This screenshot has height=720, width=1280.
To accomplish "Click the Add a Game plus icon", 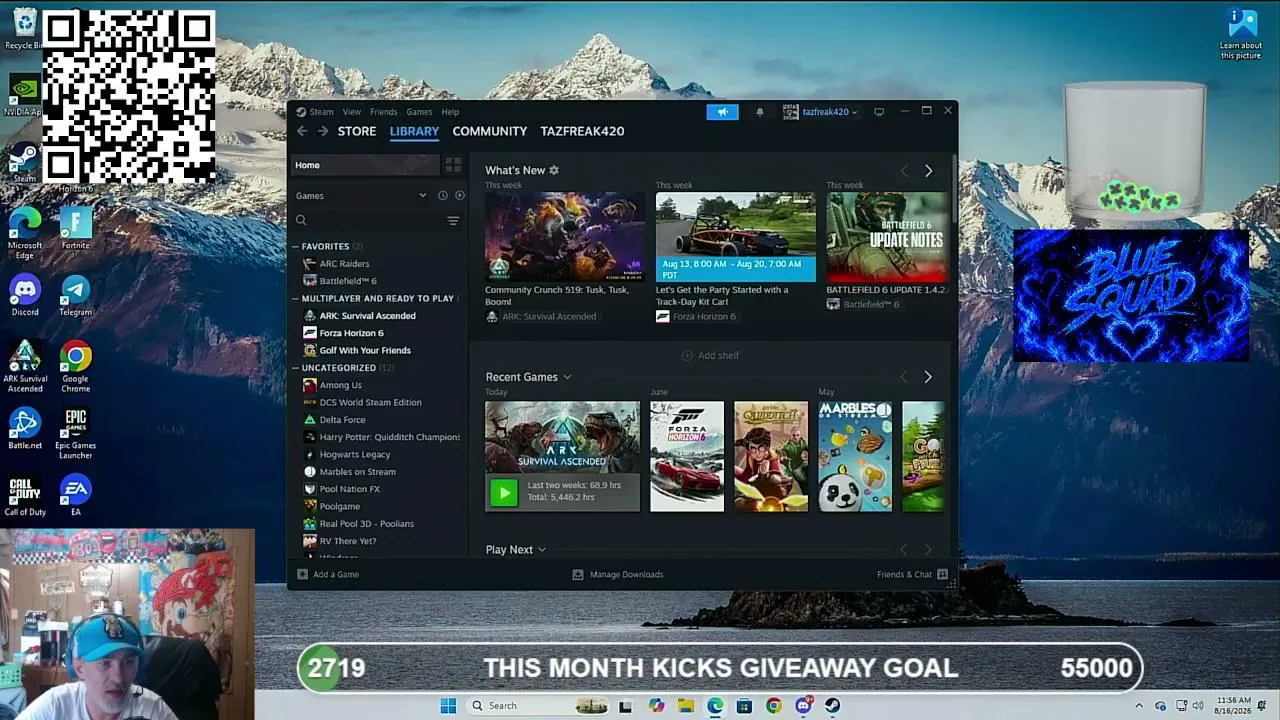I will pyautogui.click(x=303, y=575).
